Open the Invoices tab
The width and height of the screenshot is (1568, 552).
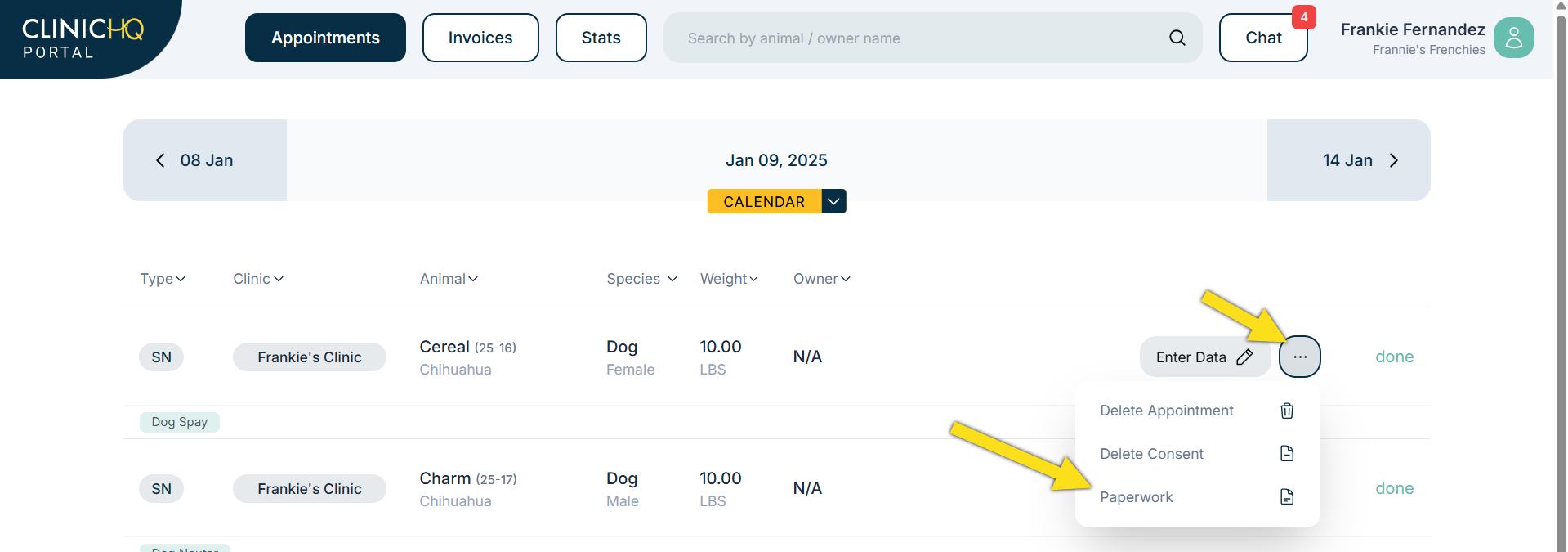(480, 38)
